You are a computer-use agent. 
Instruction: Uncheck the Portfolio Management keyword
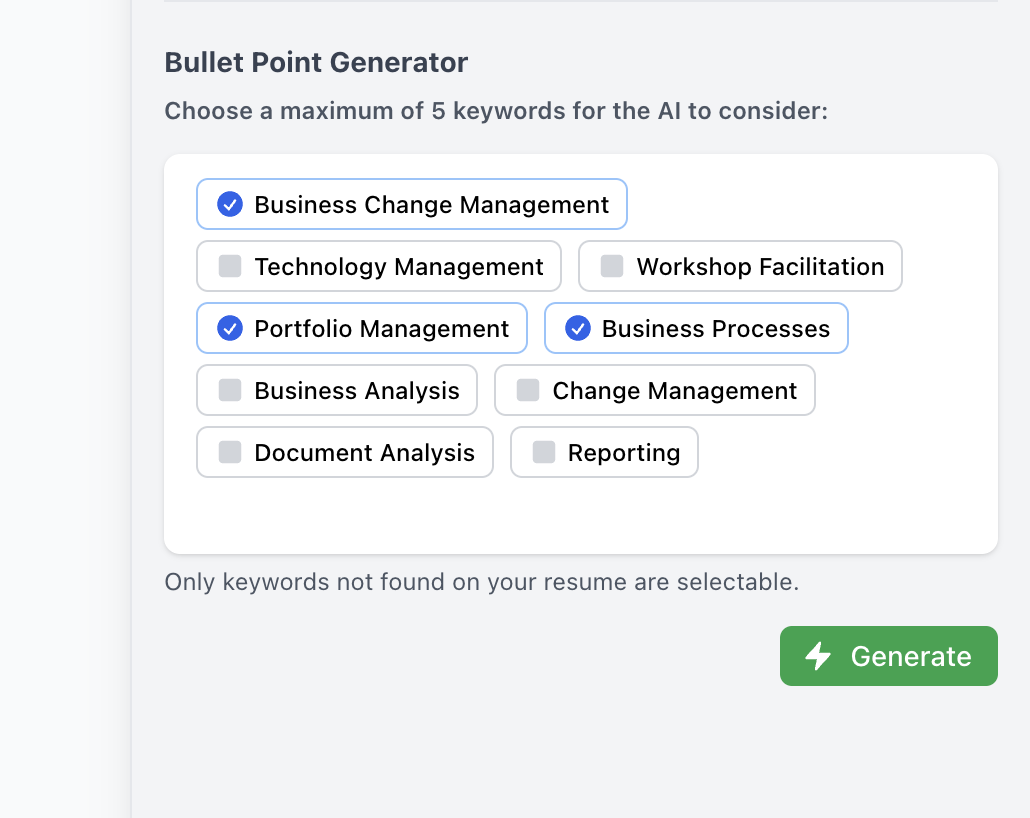click(361, 328)
